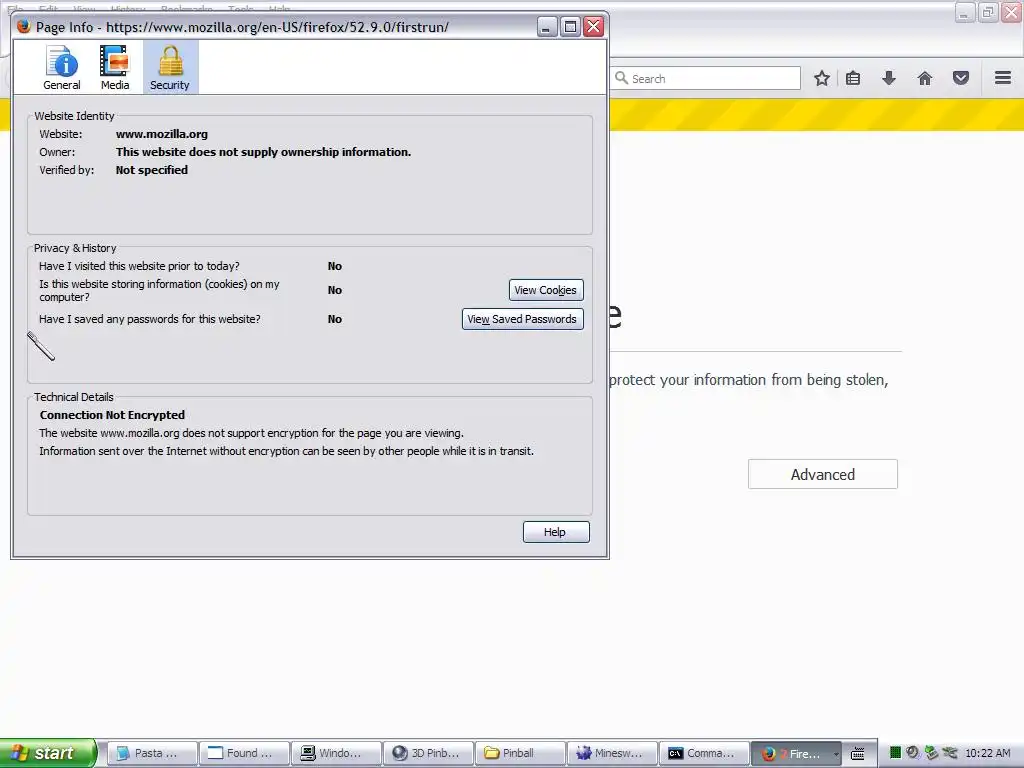Focus the Firefox Search box

tap(705, 78)
